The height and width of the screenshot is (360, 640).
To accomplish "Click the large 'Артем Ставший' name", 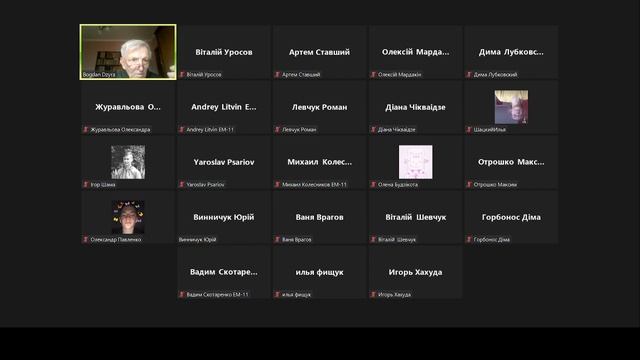I will [x=319, y=52].
